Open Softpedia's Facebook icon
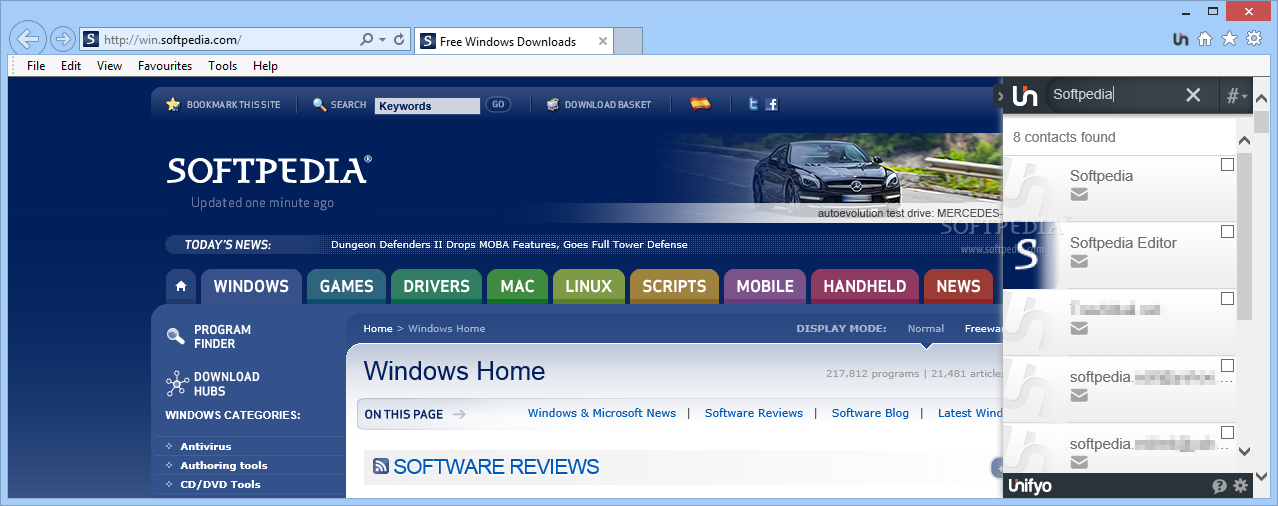Screen dimensions: 1278x506 click(x=771, y=104)
